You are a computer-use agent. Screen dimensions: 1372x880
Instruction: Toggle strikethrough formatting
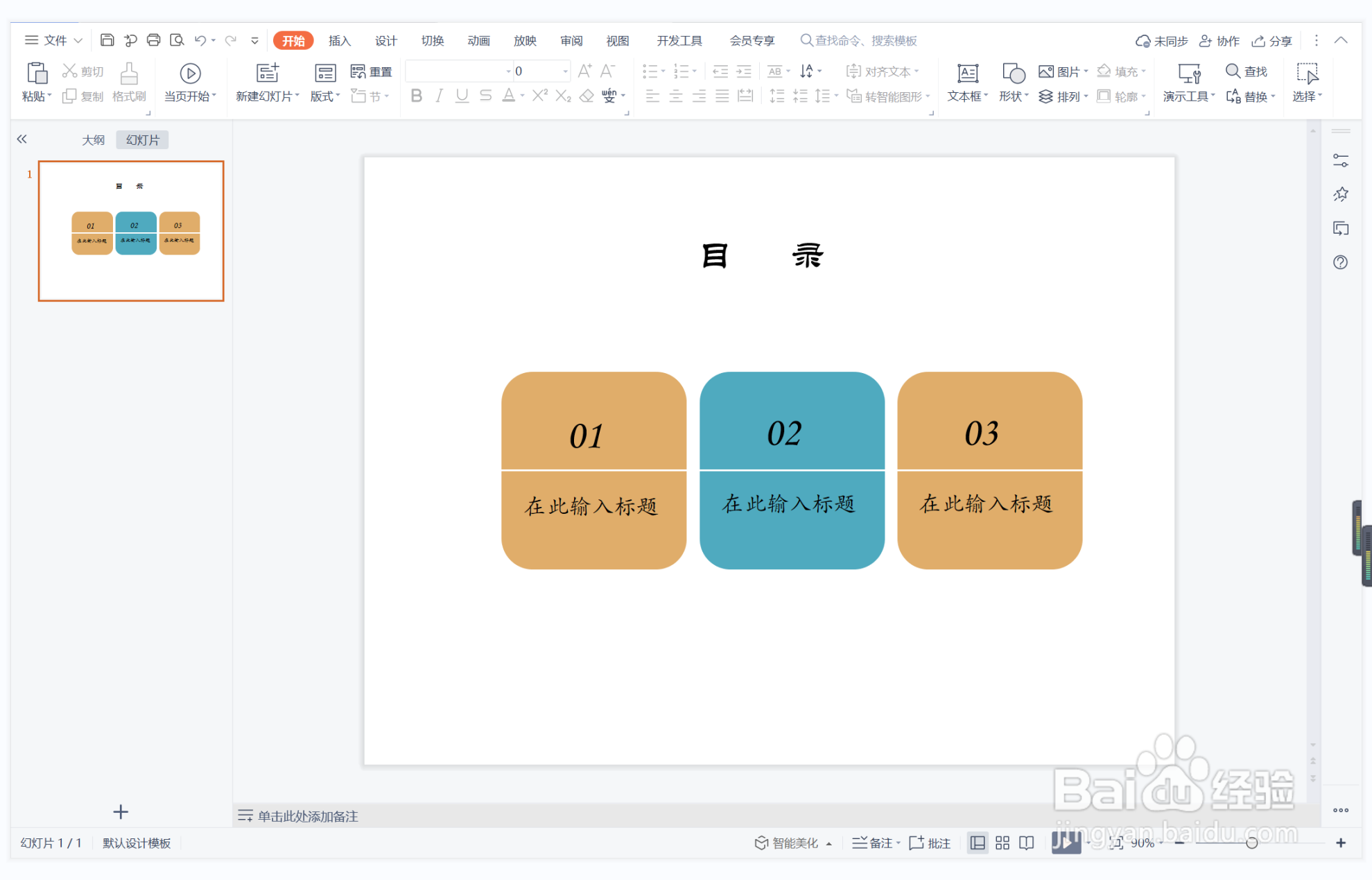(485, 96)
